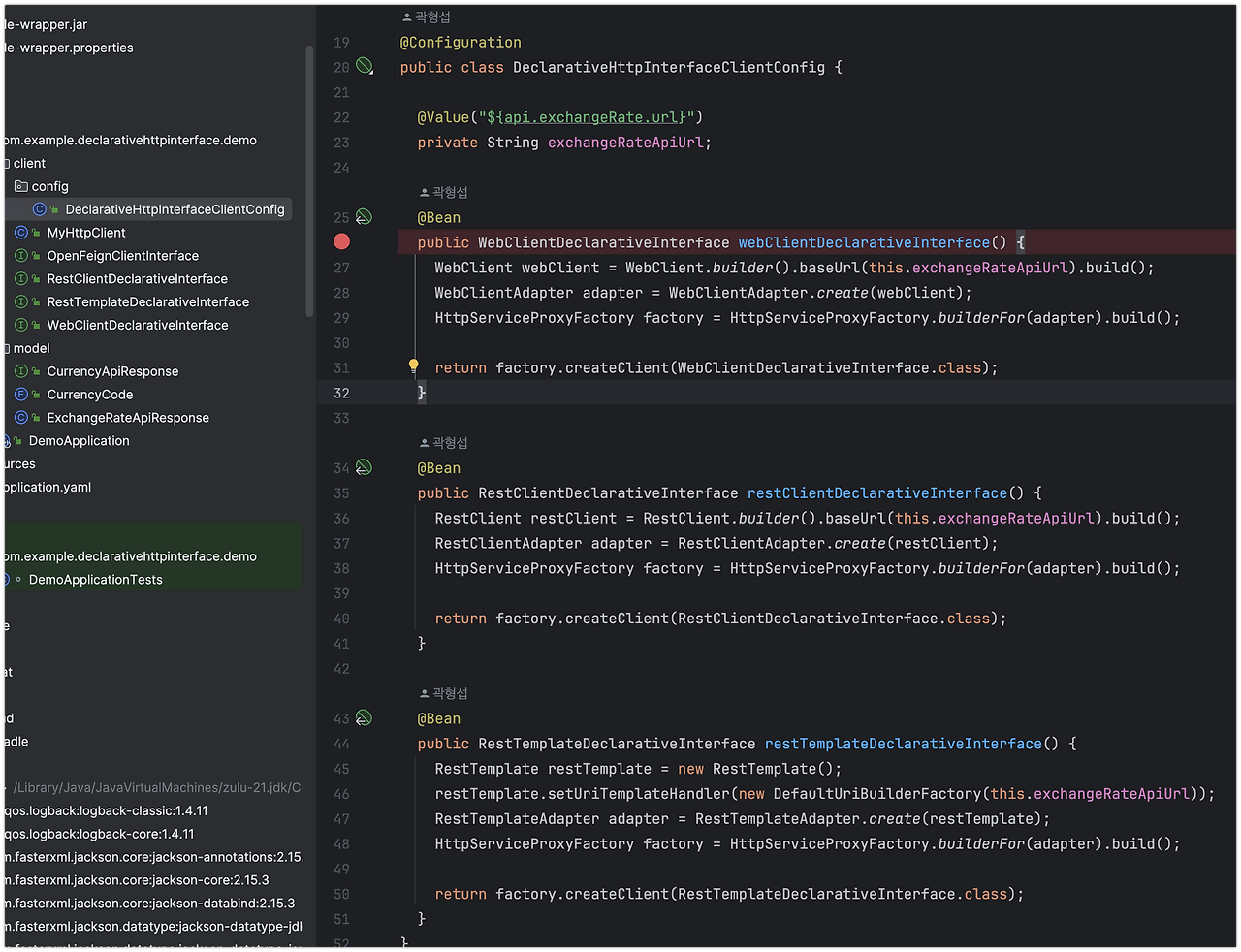Open the intention bulb on the return statement line
The width and height of the screenshot is (1241, 952).
414,366
